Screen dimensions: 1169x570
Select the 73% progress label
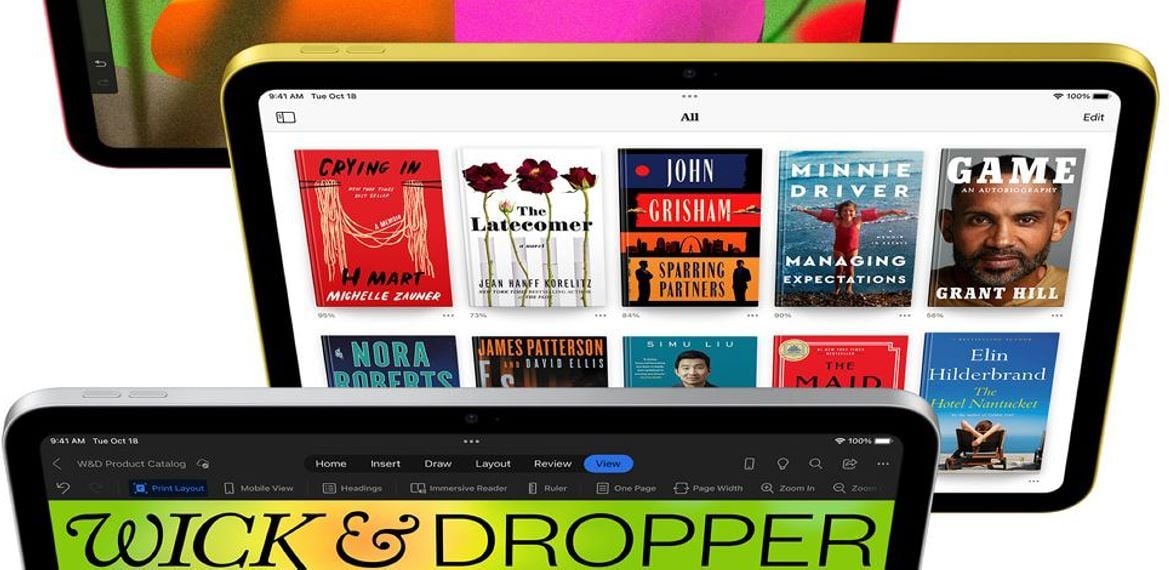tap(478, 315)
